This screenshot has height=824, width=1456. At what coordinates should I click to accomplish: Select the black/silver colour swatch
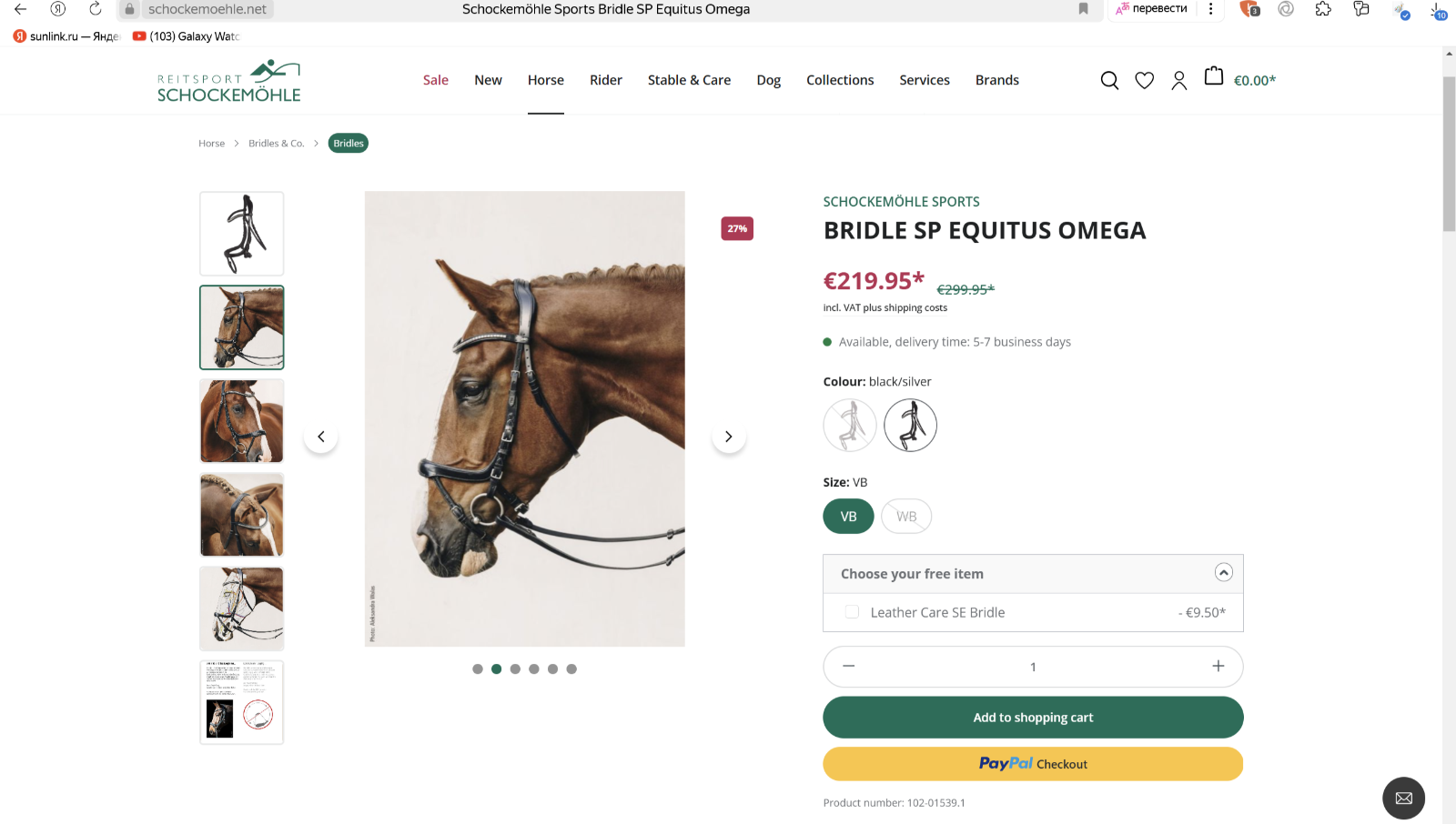click(910, 425)
